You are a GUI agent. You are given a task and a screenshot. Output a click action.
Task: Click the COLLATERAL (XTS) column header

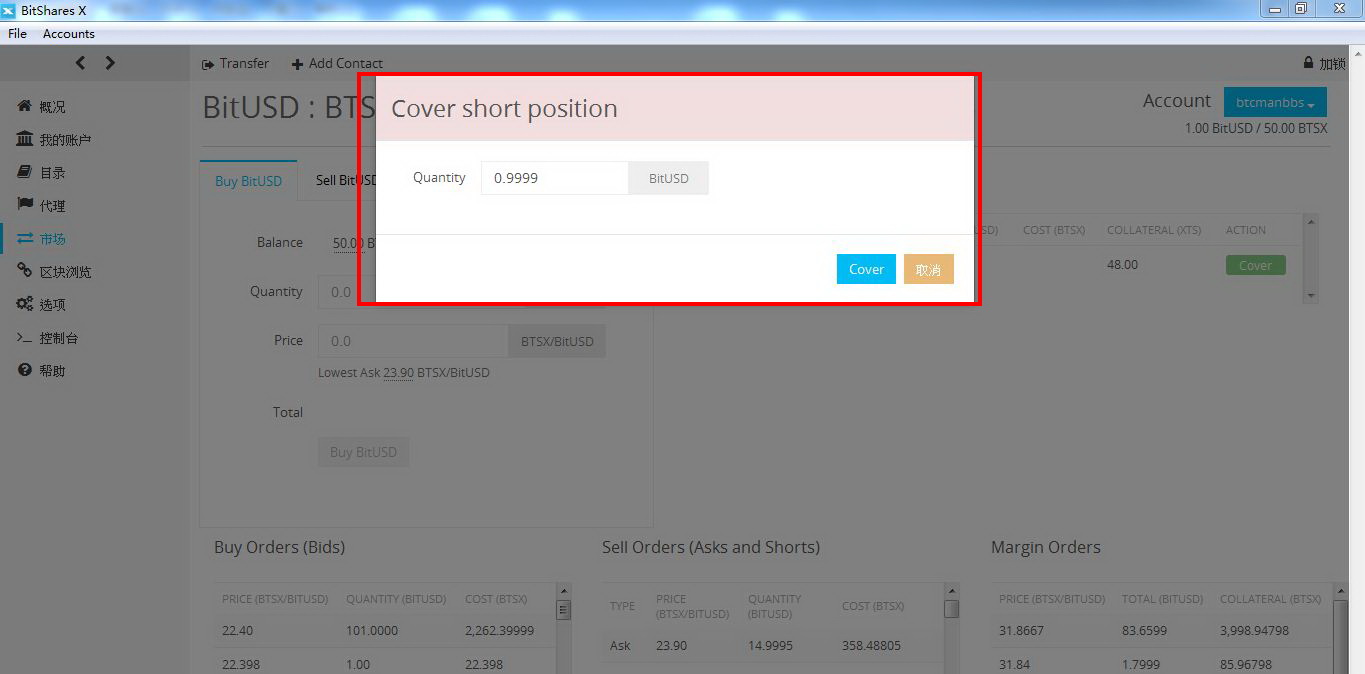point(1154,230)
